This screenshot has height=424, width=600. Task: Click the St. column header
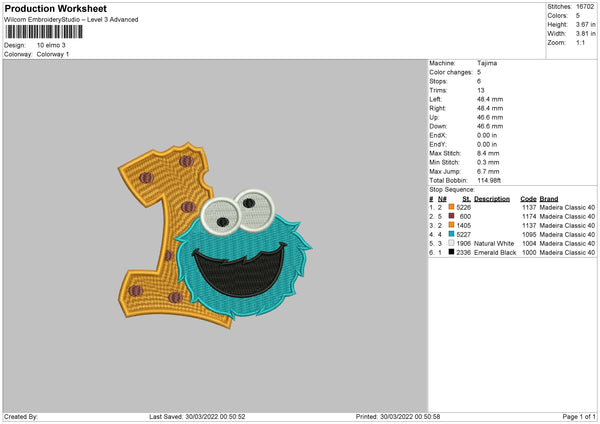pyautogui.click(x=466, y=198)
